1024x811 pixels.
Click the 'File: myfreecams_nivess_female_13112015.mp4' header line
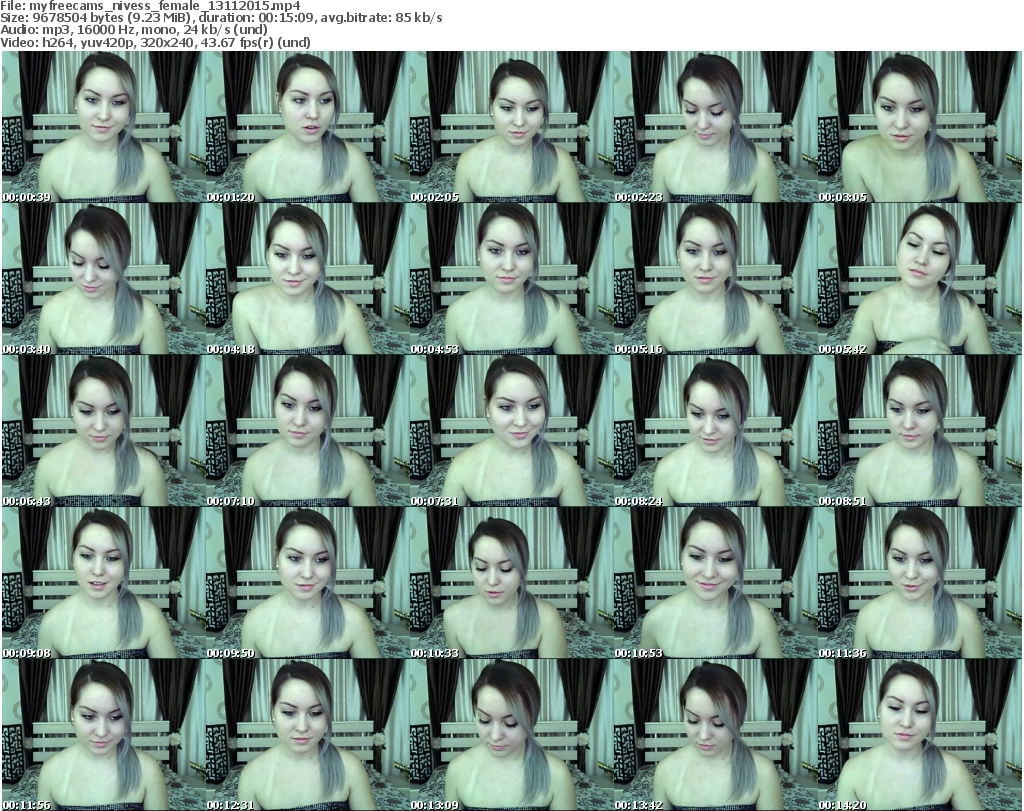(x=150, y=6)
